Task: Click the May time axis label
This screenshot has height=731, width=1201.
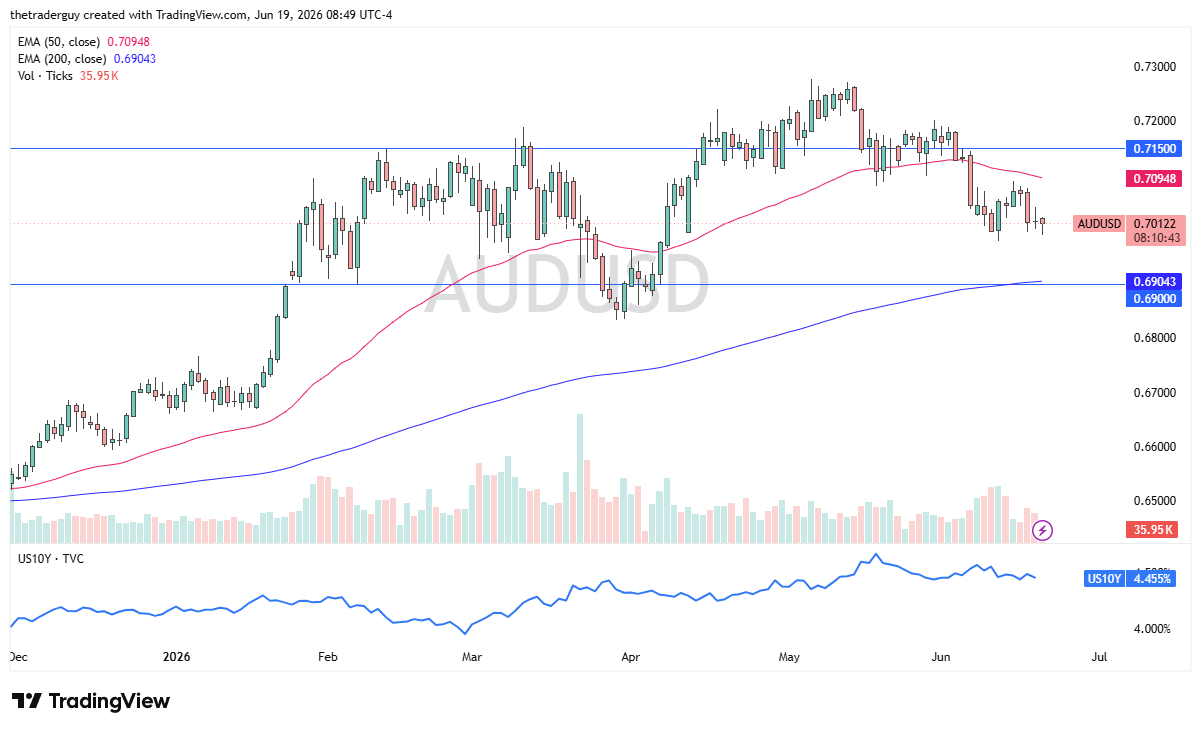Action: point(790,657)
